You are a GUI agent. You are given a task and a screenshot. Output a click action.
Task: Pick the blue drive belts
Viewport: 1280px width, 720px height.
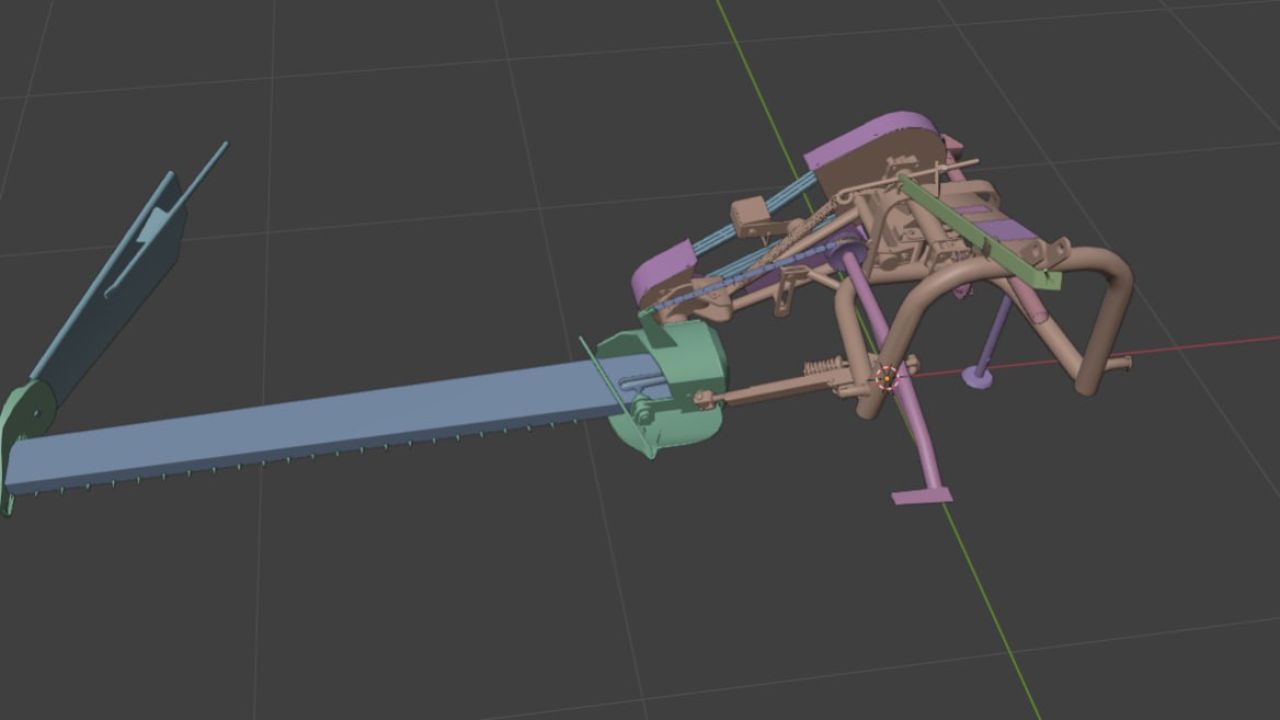[x=715, y=237]
